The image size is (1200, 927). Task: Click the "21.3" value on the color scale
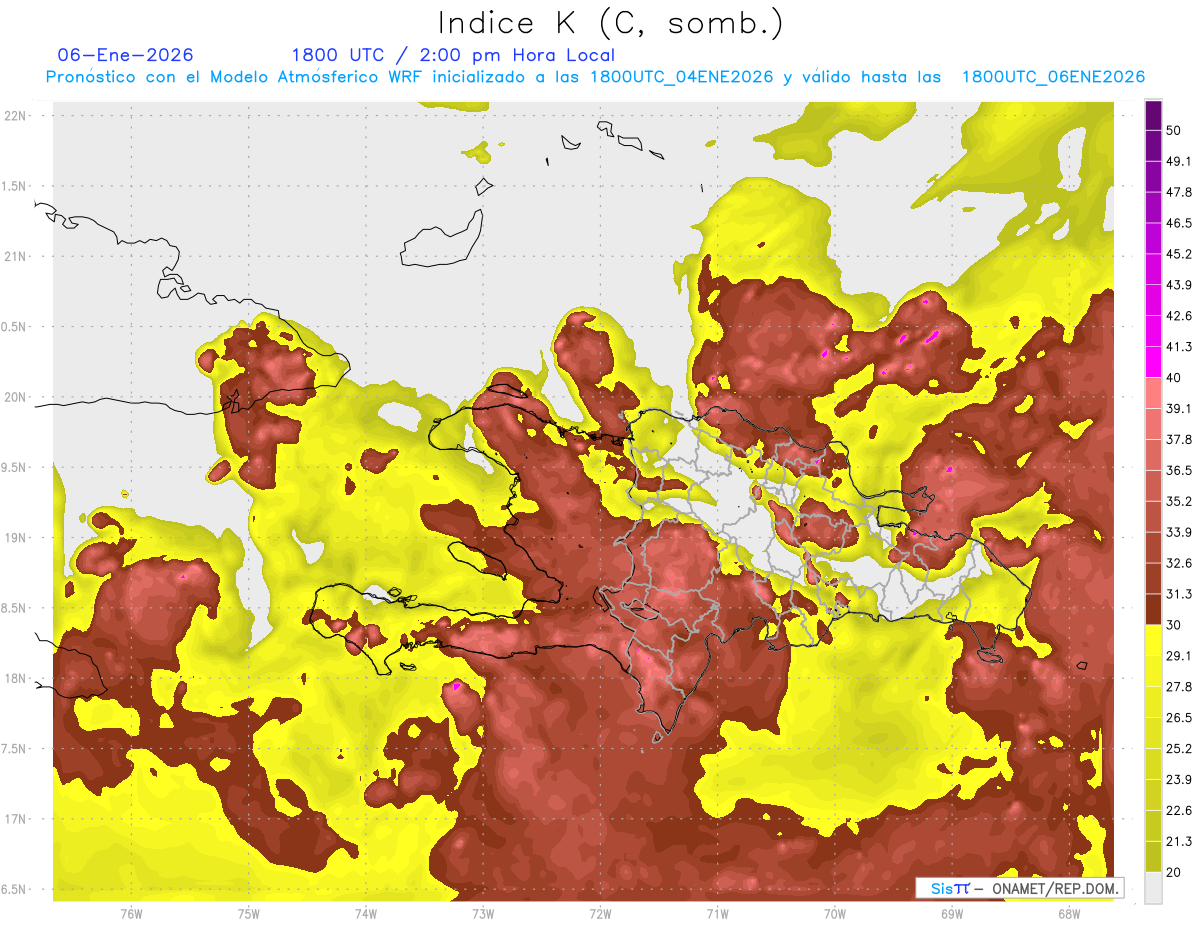coord(1179,842)
